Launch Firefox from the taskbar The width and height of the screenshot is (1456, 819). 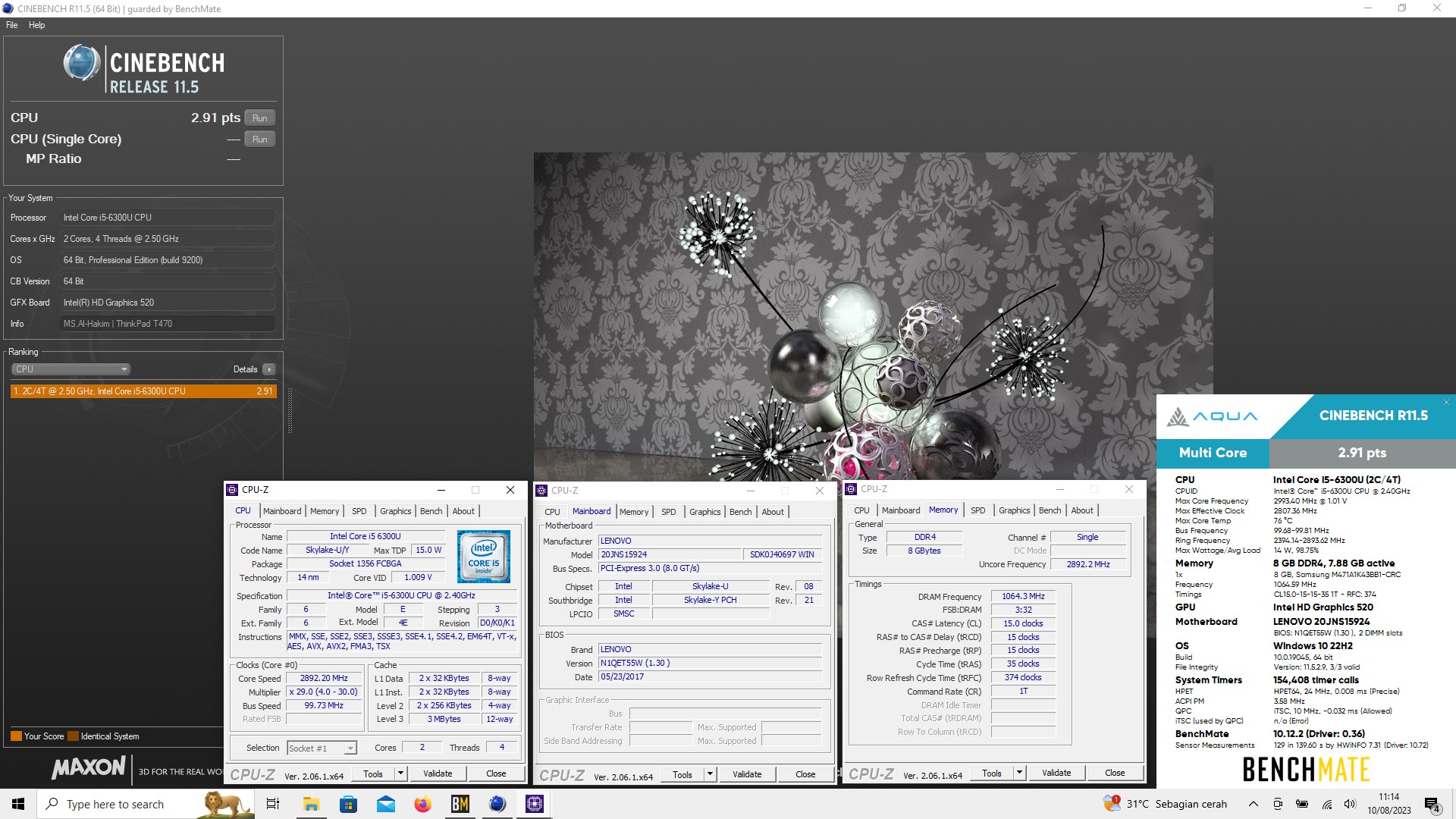pos(422,804)
